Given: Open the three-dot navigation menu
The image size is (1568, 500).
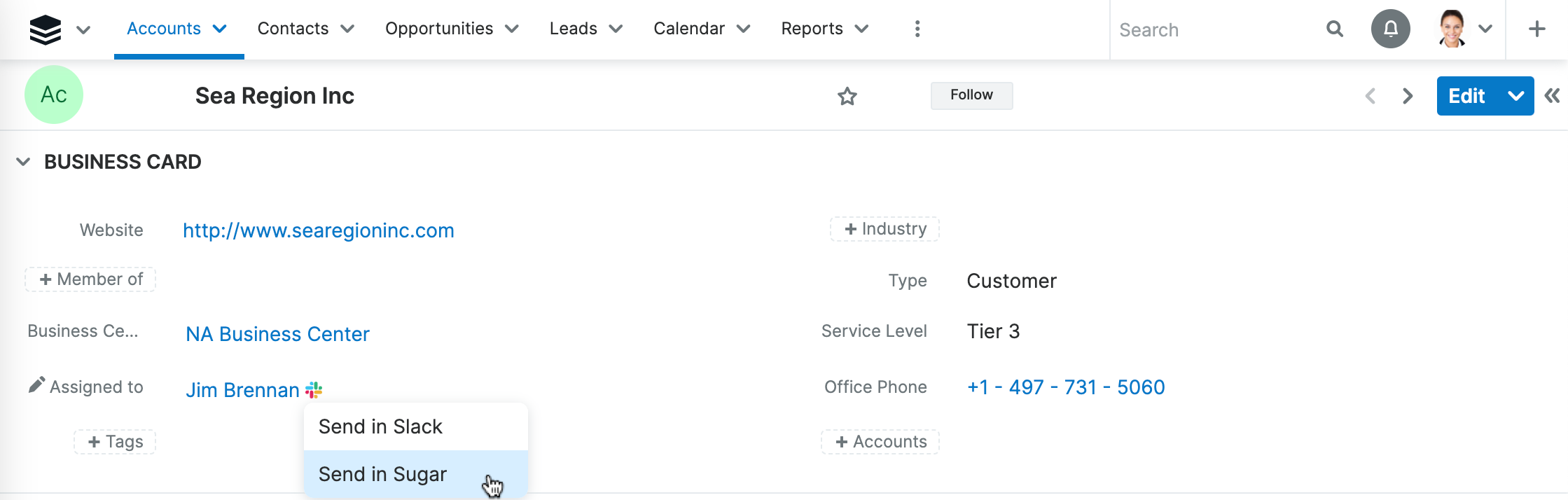Looking at the screenshot, I should [917, 29].
